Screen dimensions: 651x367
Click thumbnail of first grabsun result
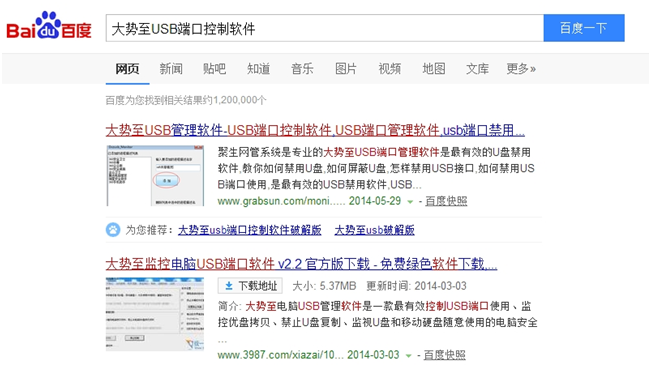[155, 175]
